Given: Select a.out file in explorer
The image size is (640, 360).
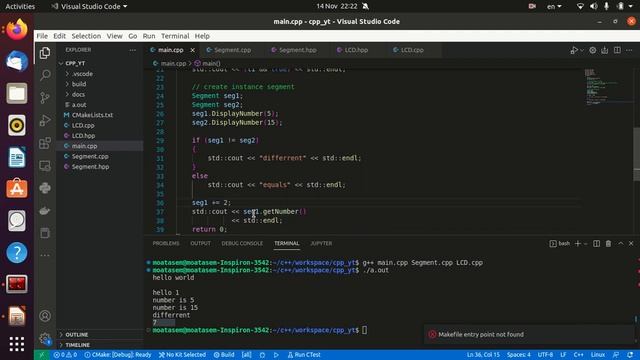Looking at the screenshot, I should (79, 105).
